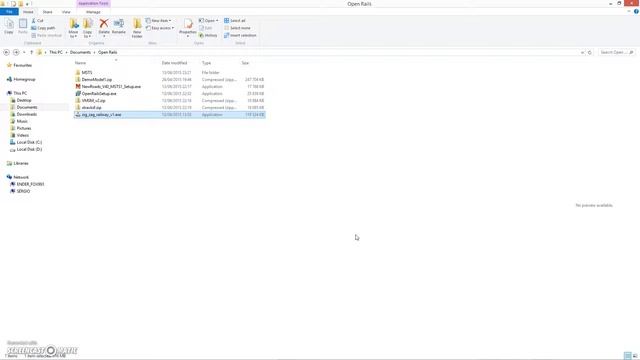Open Videos in navigation pane
Viewport: 640px width, 360px height.
coord(22,135)
